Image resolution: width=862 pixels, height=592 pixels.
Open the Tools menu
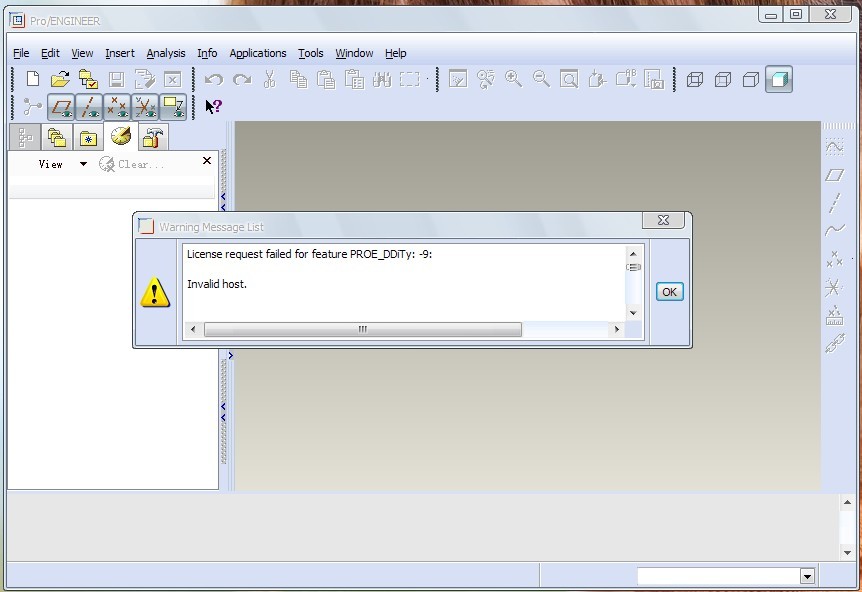point(311,53)
